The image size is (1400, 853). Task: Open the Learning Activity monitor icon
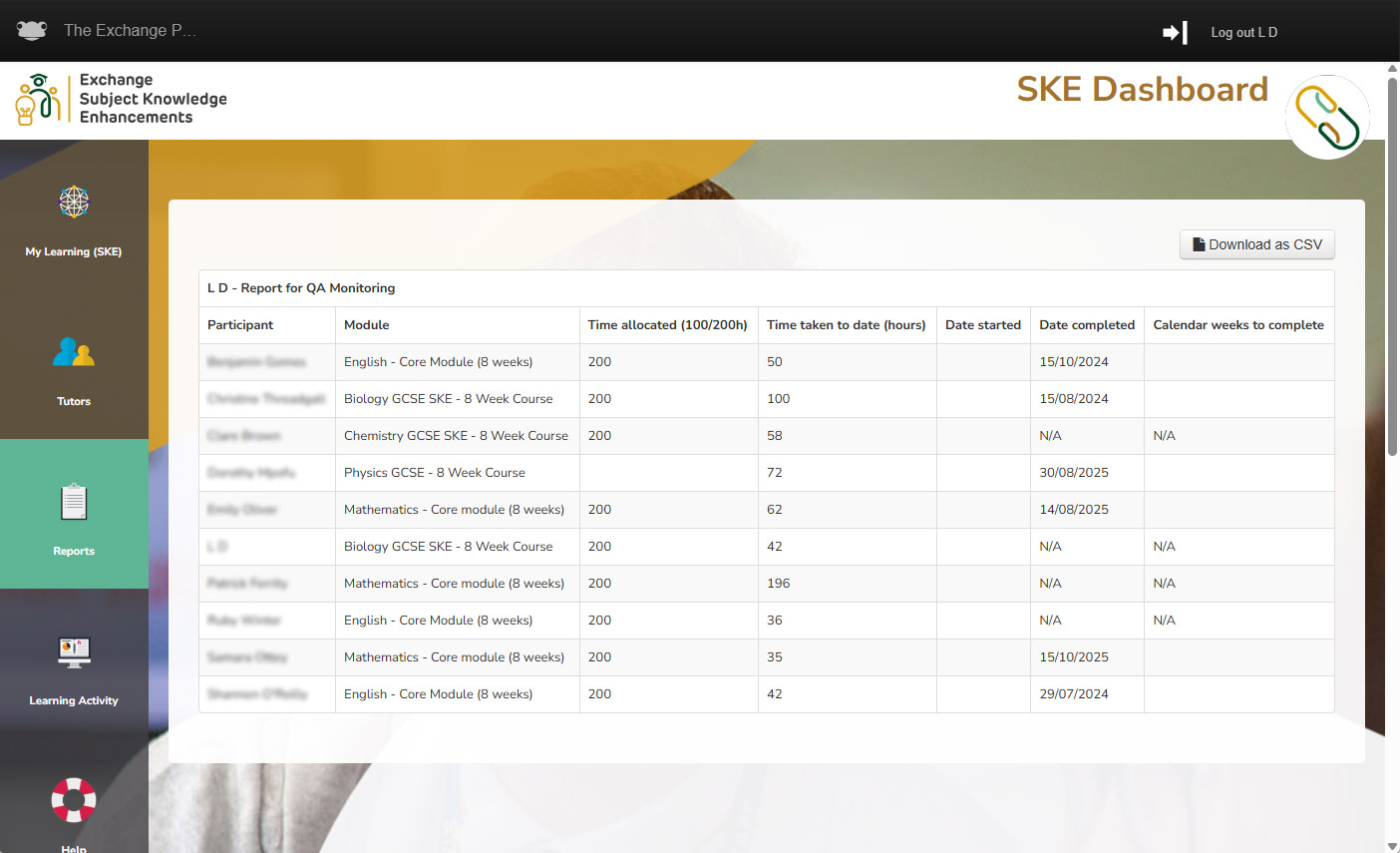[74, 652]
